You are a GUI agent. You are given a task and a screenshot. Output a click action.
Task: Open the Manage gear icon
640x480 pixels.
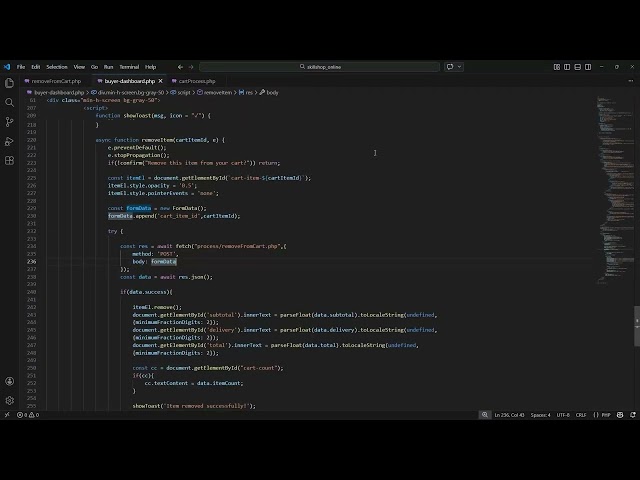pyautogui.click(x=9, y=400)
